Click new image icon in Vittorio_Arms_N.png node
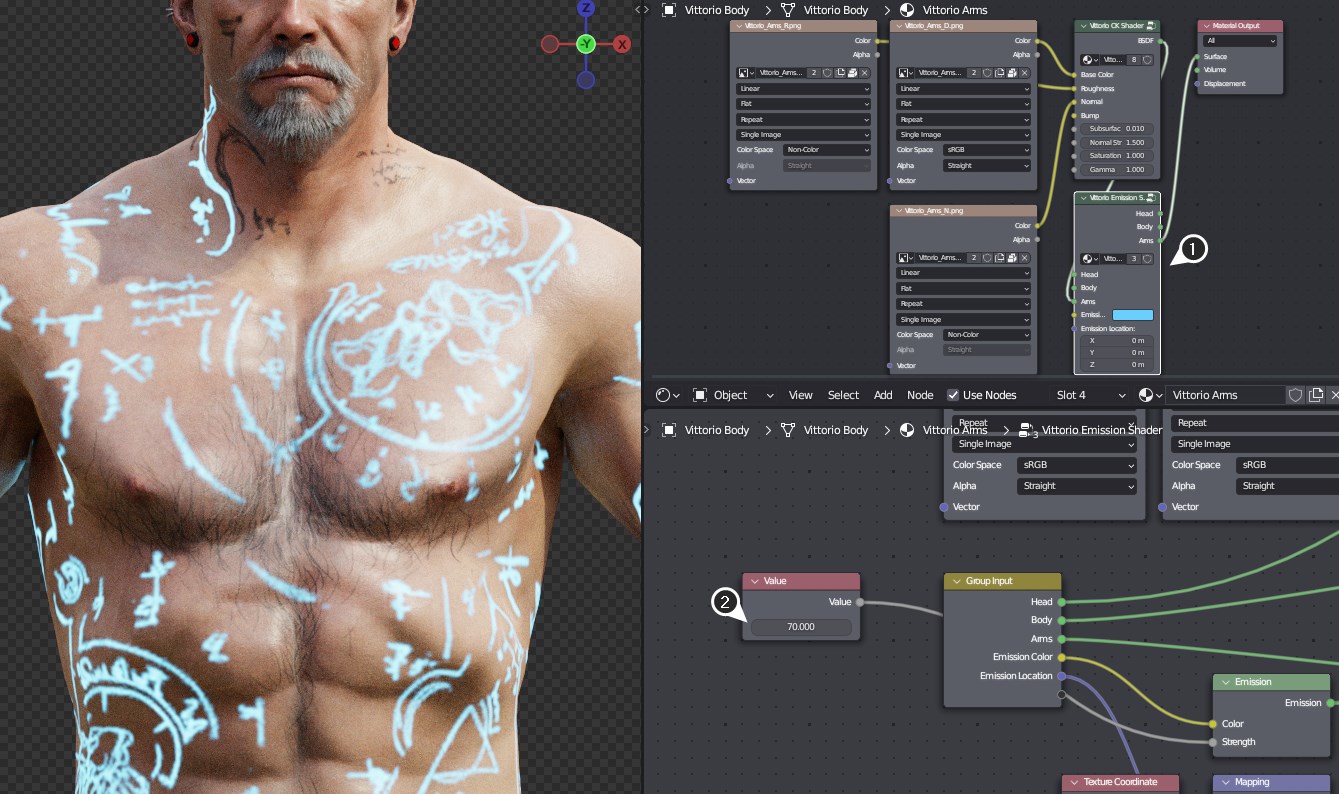The image size is (1339, 794). click(999, 258)
